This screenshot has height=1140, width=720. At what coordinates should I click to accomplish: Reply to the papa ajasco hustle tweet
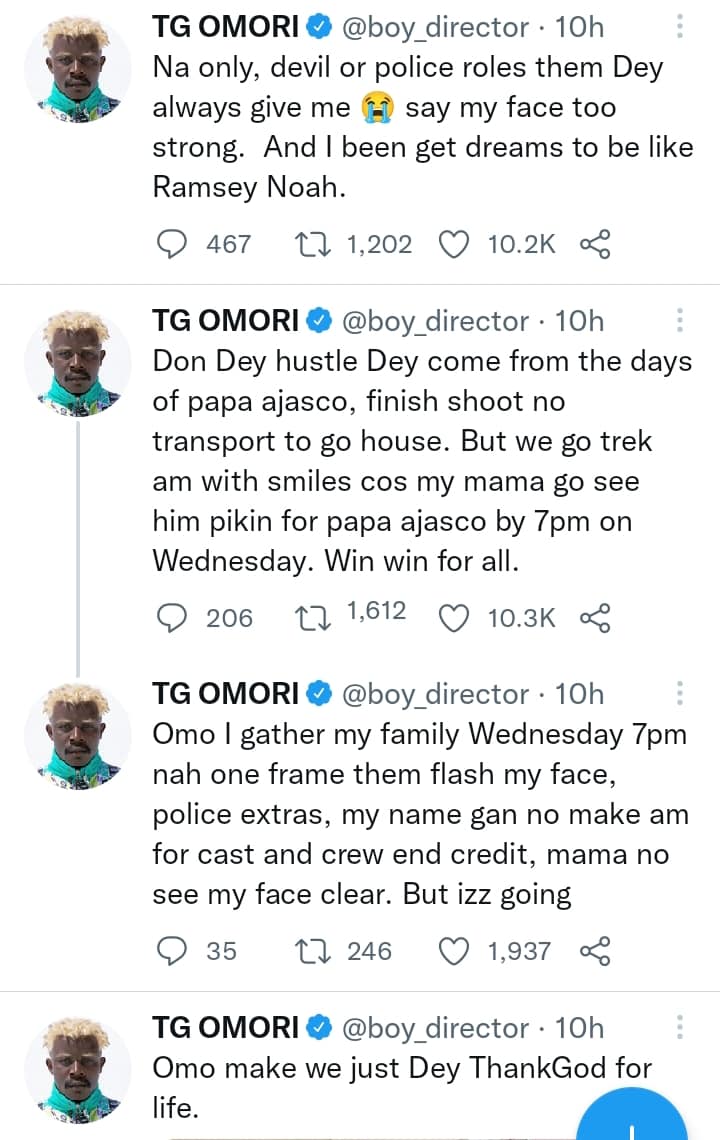[x=174, y=618]
